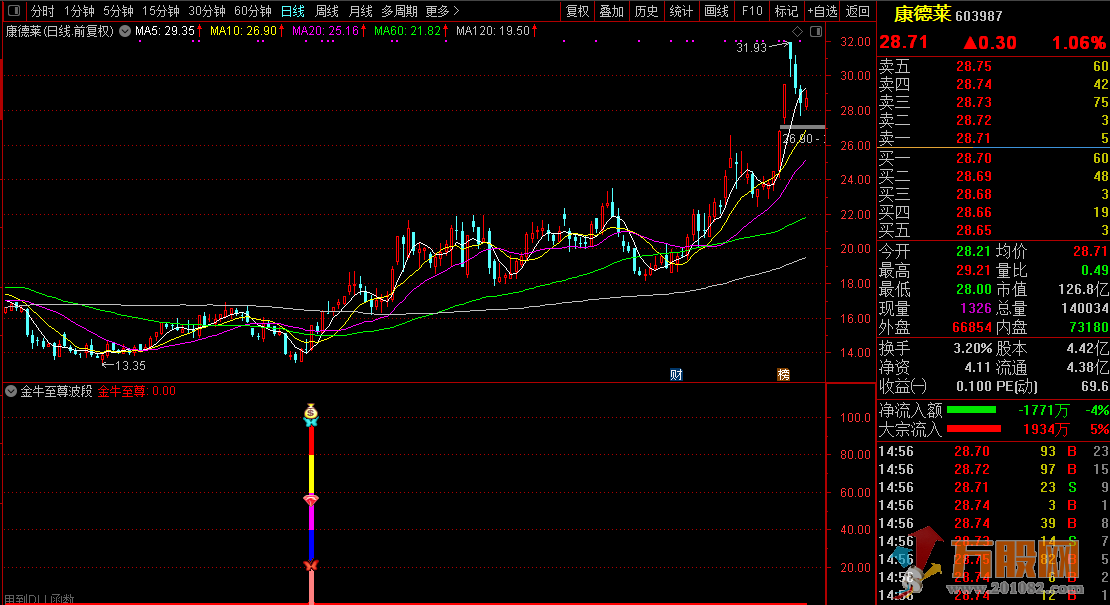Switch to the 60分钟 chart
1110x605 pixels.
[x=253, y=11]
